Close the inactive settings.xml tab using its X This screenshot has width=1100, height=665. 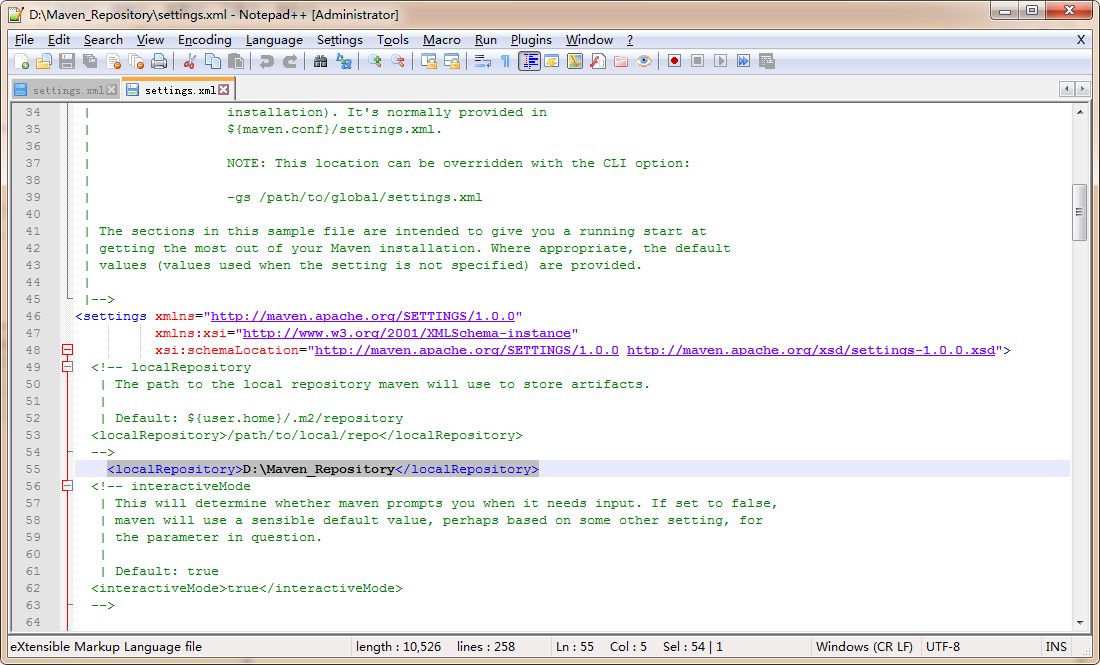112,90
